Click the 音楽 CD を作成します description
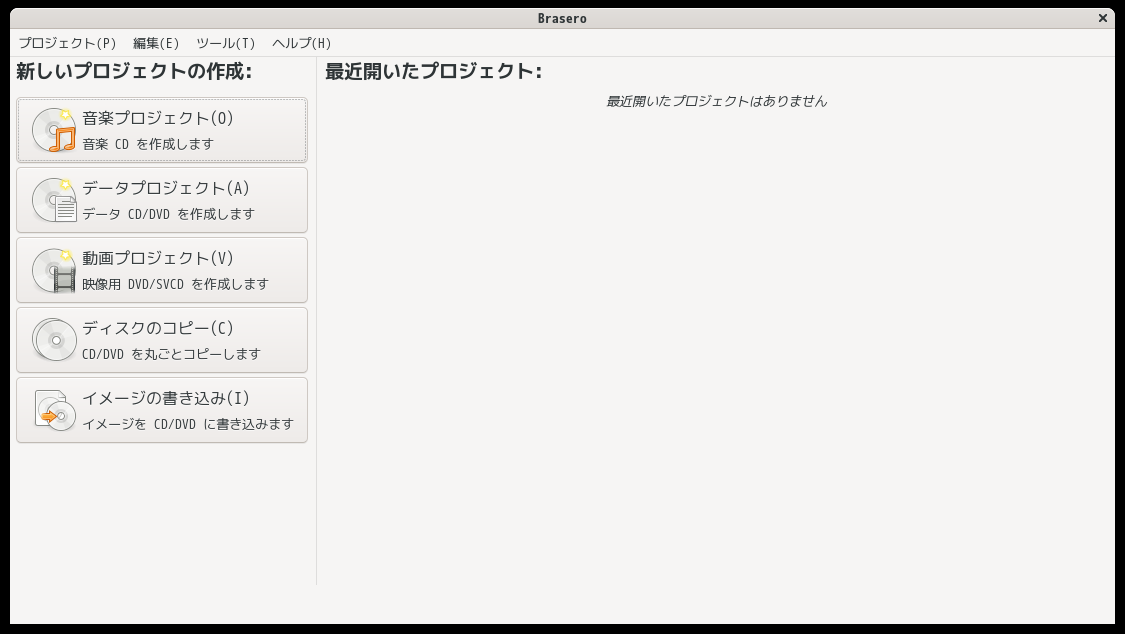Screen dimensions: 1125x634 pyautogui.click(x=148, y=144)
